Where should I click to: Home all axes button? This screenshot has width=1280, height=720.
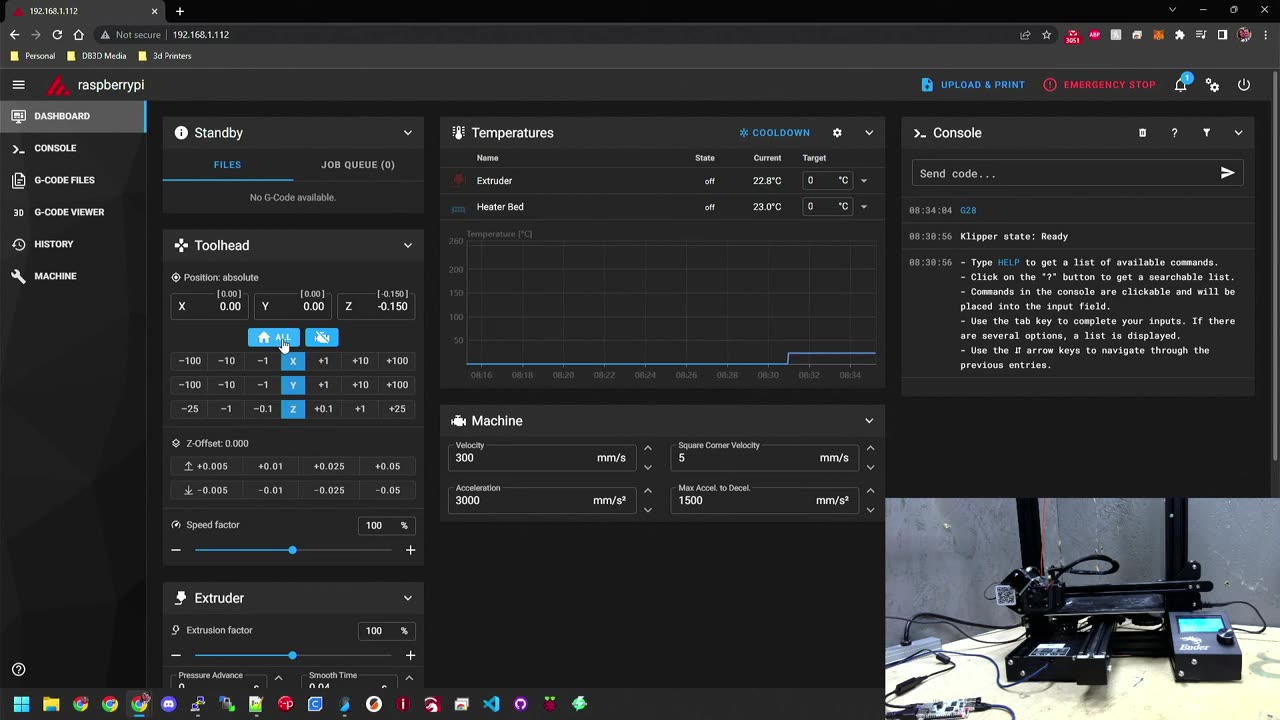click(273, 337)
